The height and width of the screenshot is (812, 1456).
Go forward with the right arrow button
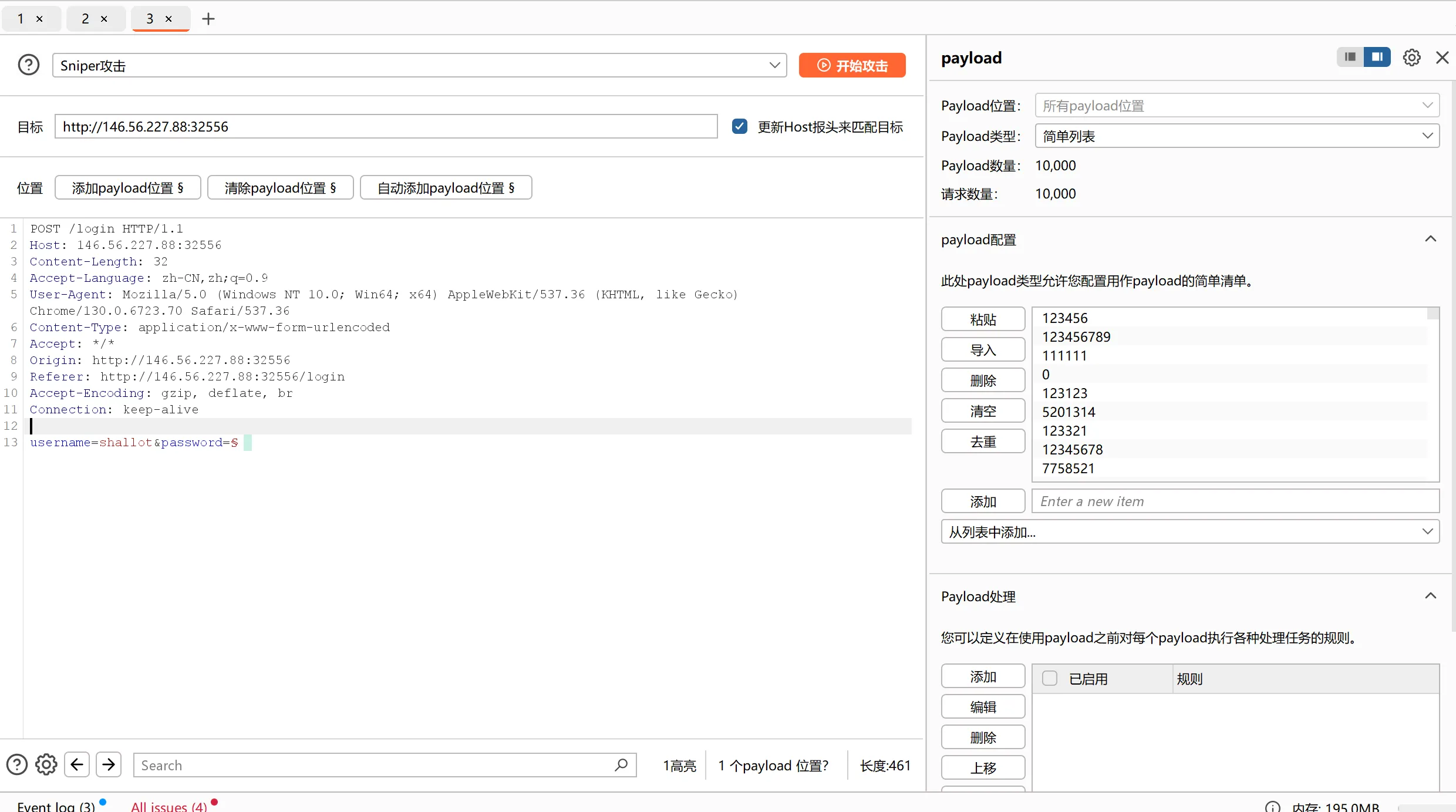[x=109, y=764]
